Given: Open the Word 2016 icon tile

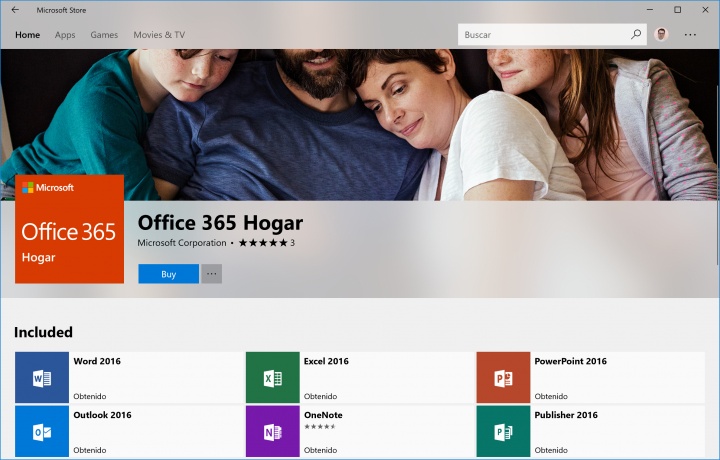Looking at the screenshot, I should [42, 377].
